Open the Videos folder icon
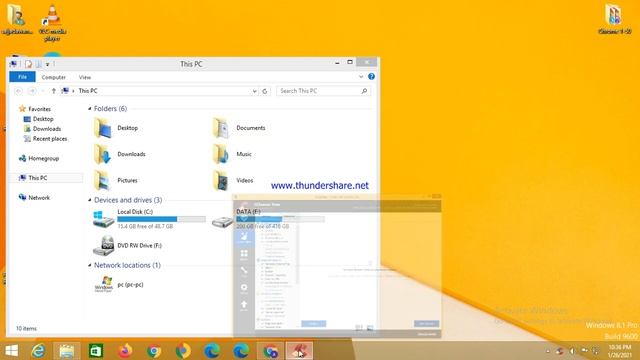This screenshot has width=640, height=360. 222,180
